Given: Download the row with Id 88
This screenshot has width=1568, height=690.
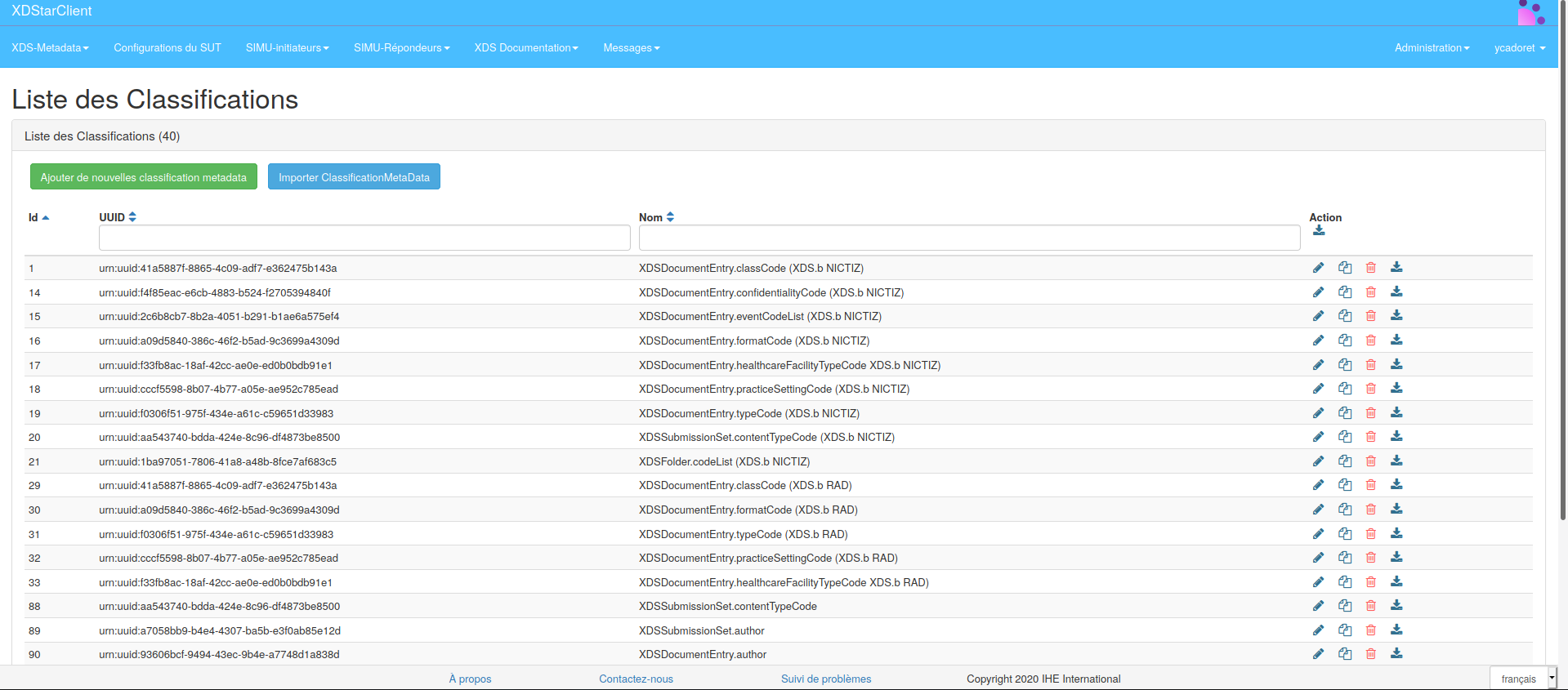Looking at the screenshot, I should tap(1396, 606).
